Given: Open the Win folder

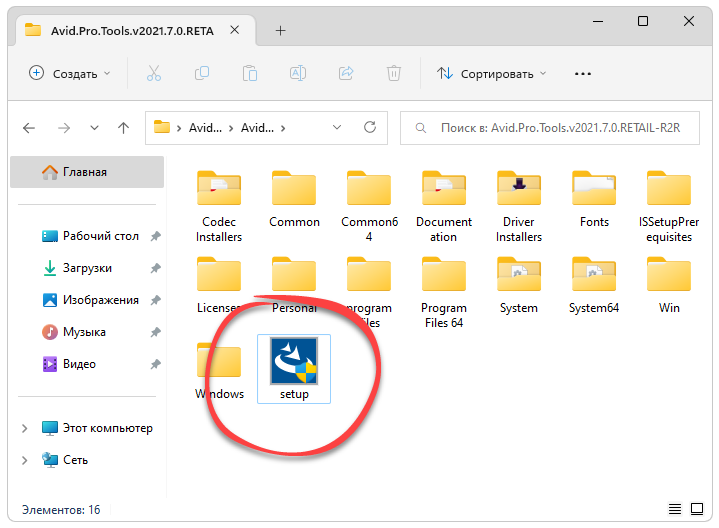Looking at the screenshot, I should click(x=669, y=285).
